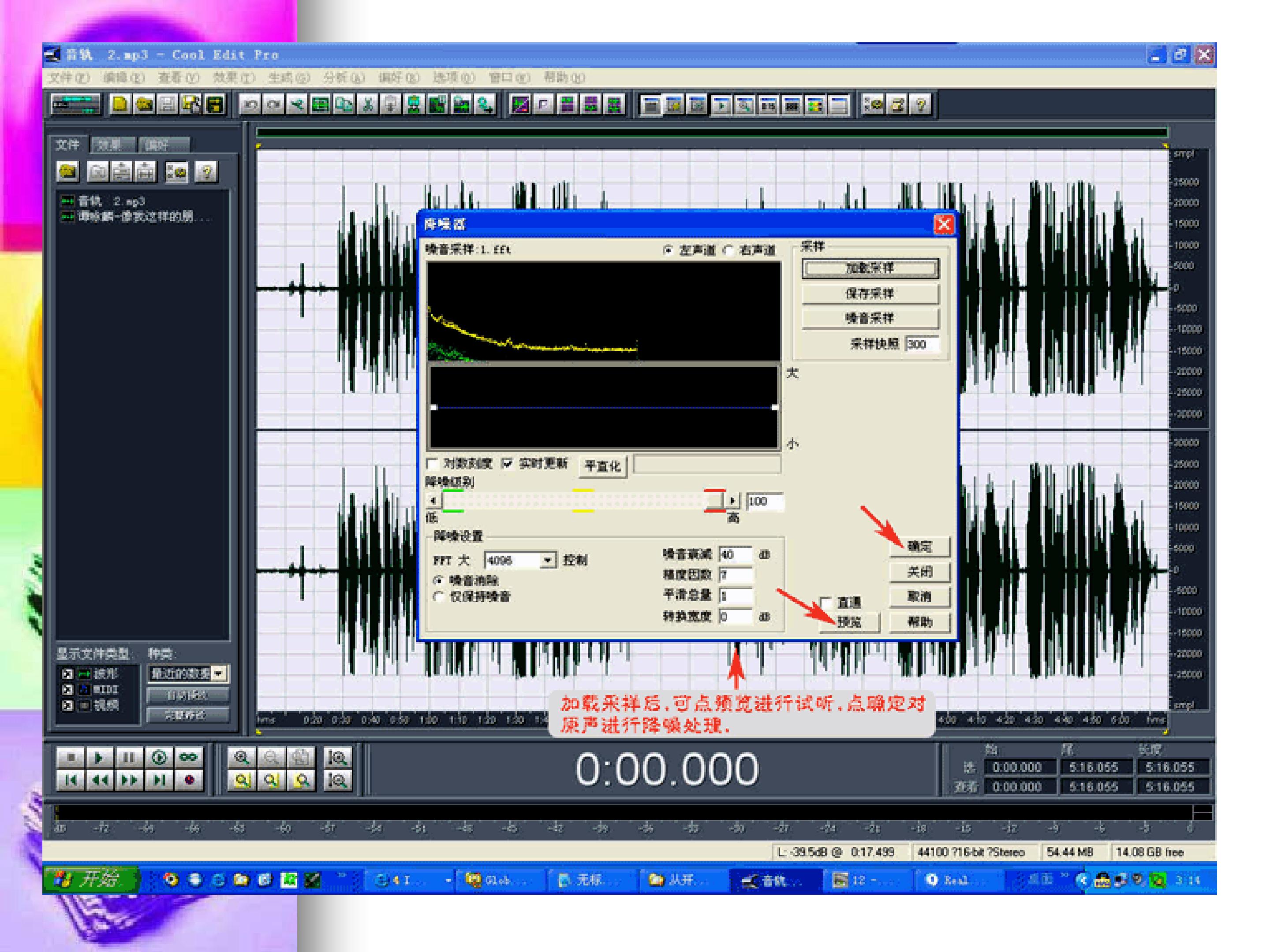Click the 预览 preview button
The width and height of the screenshot is (1270, 952).
pyautogui.click(x=849, y=622)
